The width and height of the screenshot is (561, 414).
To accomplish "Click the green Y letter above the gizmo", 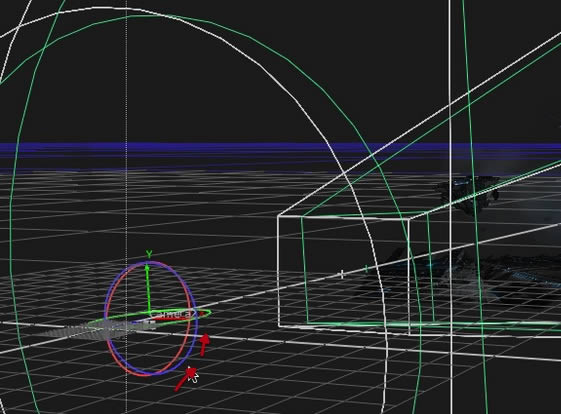I will (149, 254).
